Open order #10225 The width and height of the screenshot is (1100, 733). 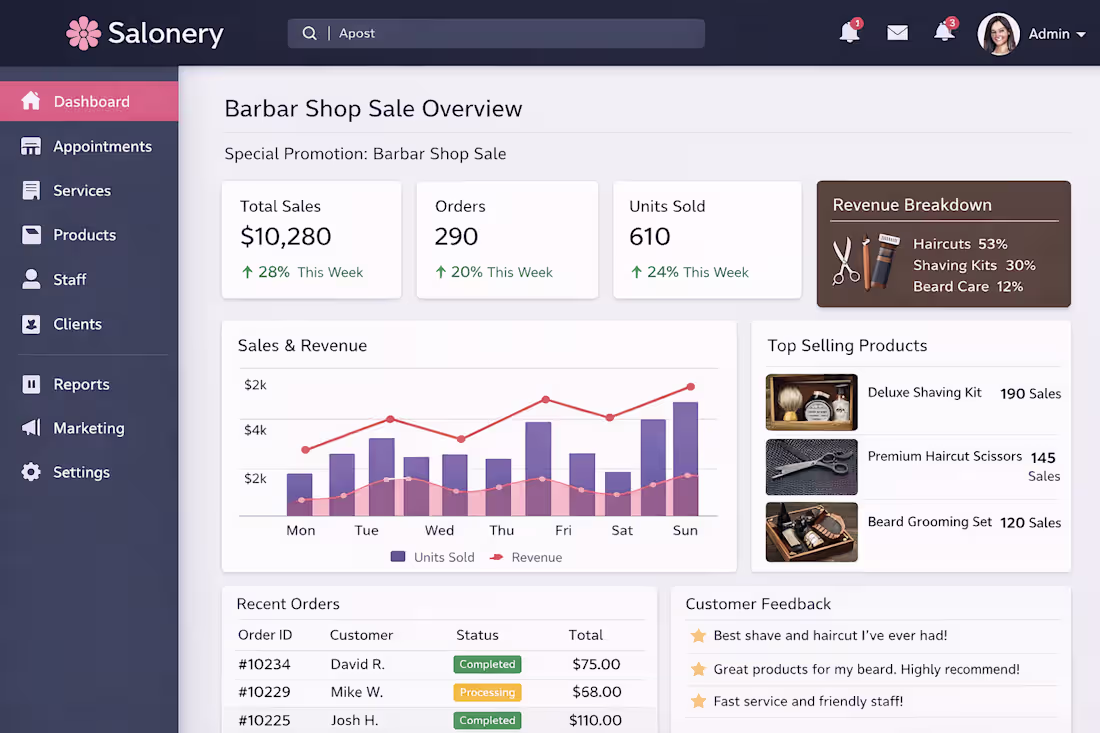tap(264, 720)
